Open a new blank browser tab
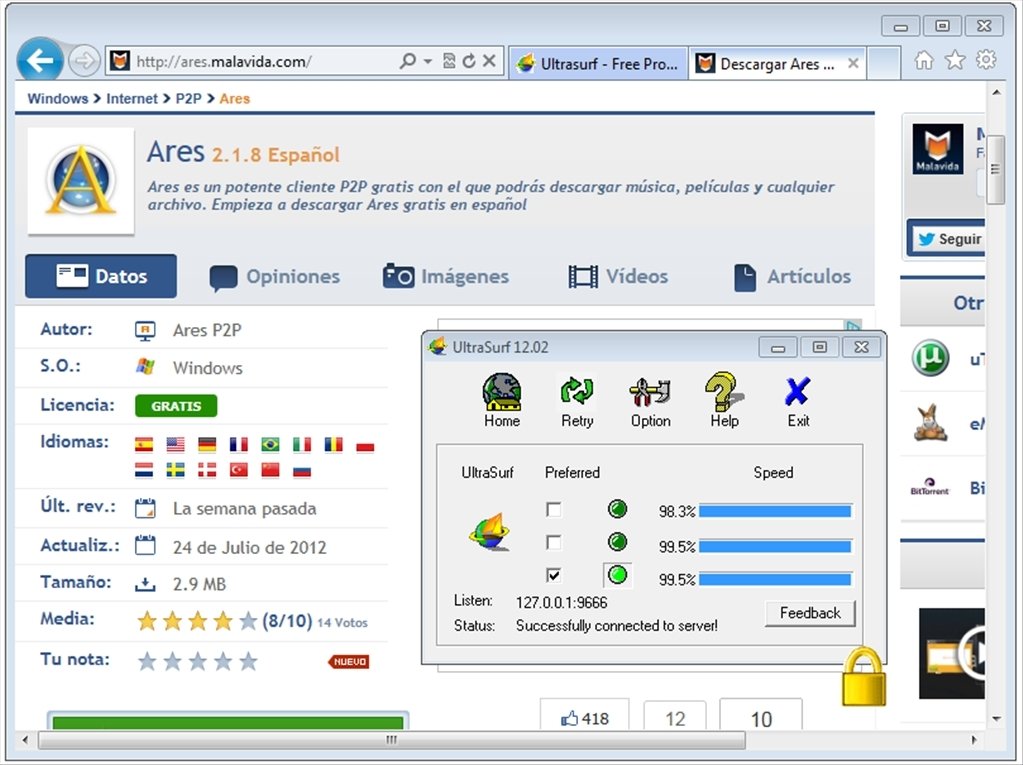1023x765 pixels. (884, 63)
